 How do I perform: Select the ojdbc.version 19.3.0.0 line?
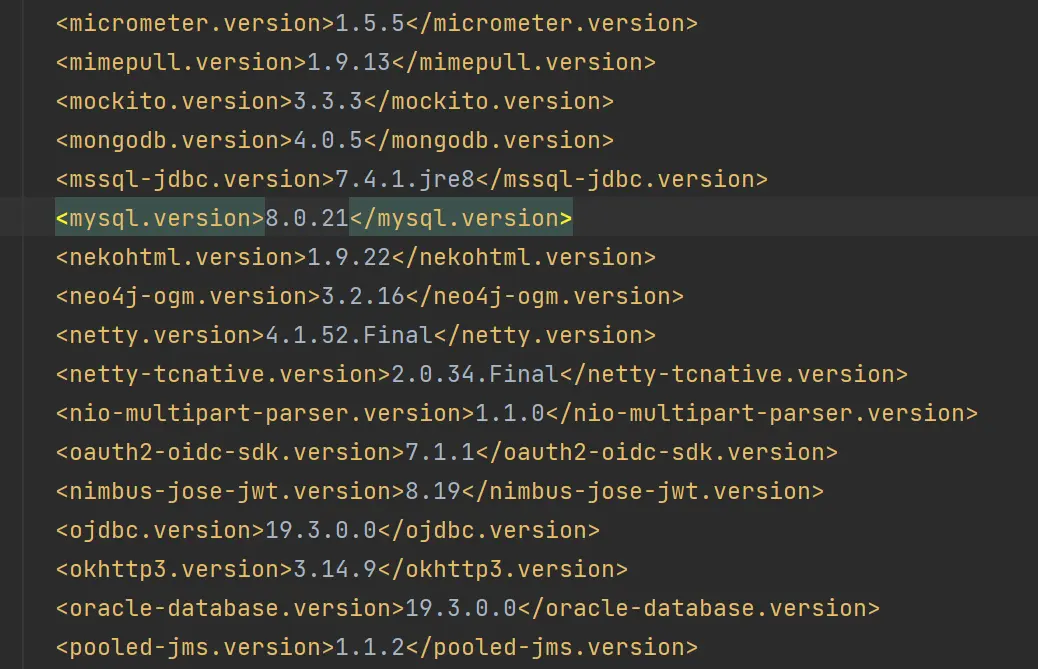pos(328,531)
